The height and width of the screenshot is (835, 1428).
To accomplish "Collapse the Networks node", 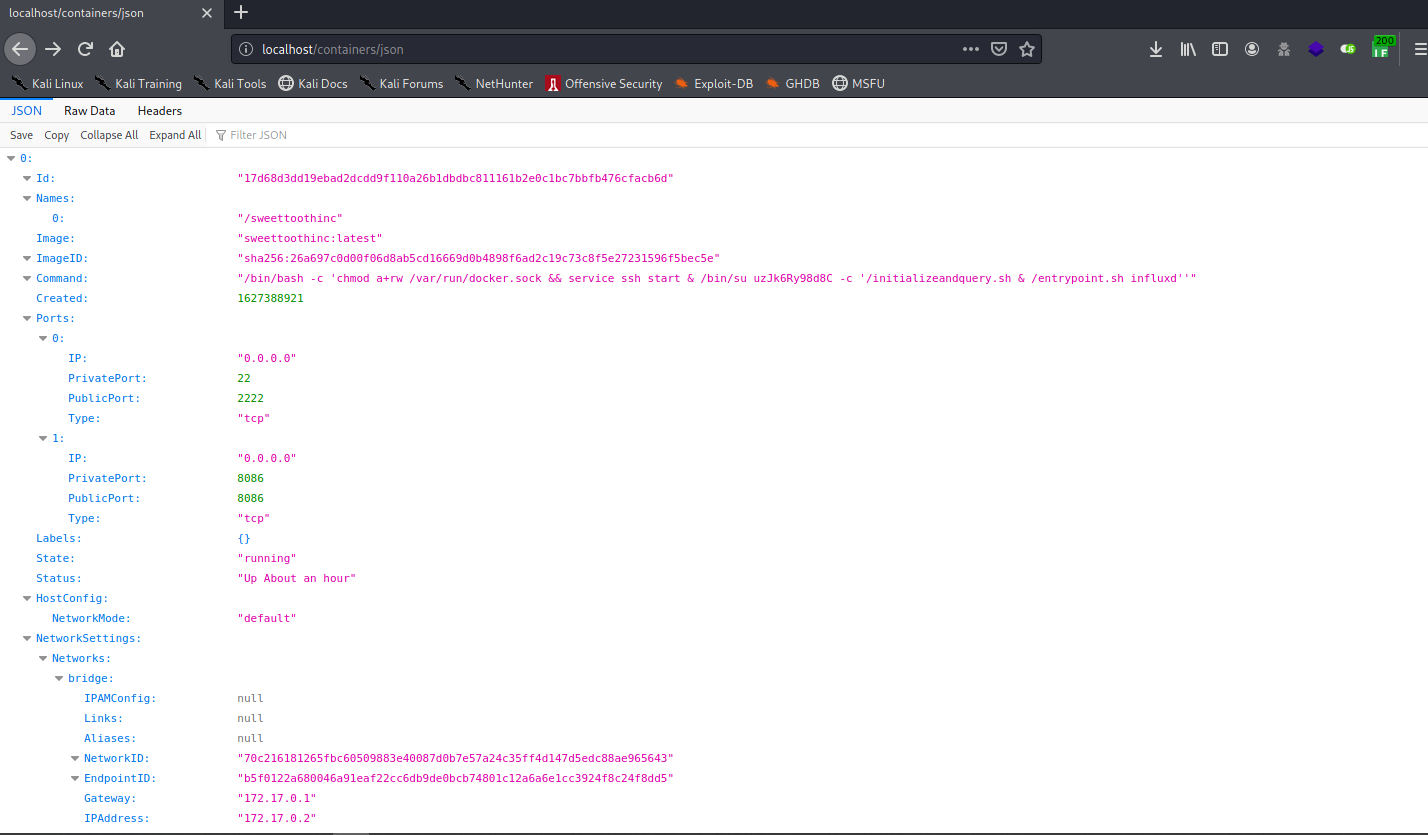I will [43, 658].
